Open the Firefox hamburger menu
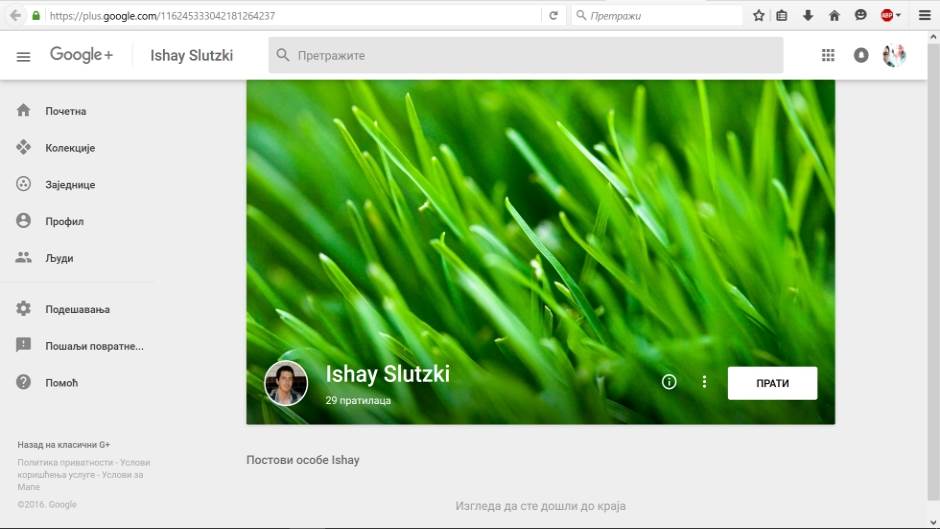This screenshot has width=940, height=529. 924,16
